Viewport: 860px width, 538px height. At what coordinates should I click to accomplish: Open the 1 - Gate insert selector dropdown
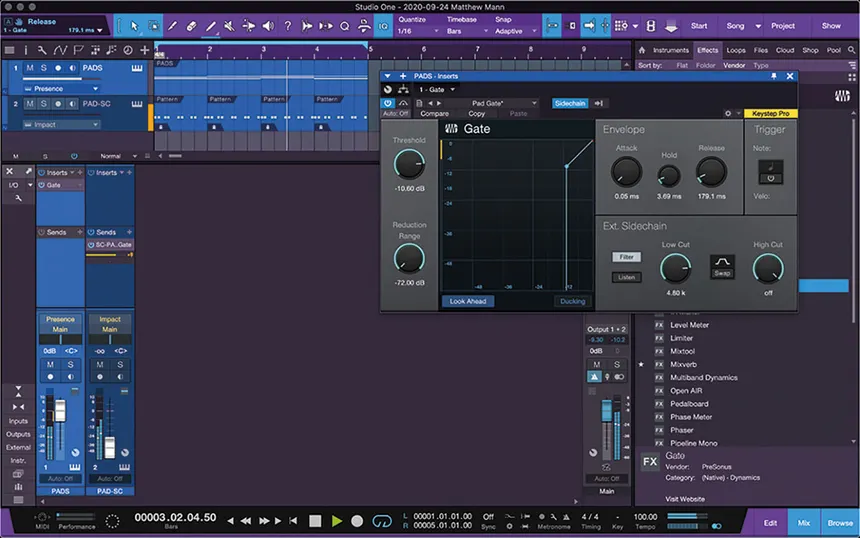437,89
